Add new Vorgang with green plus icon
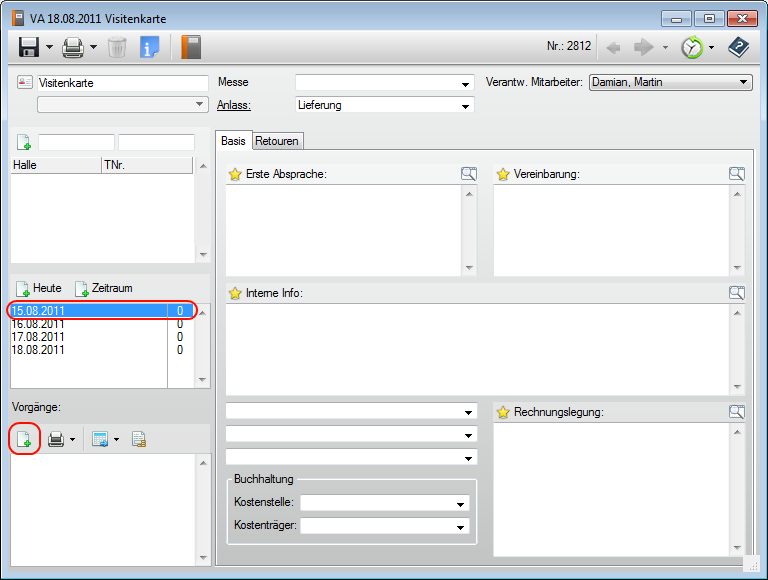 tap(24, 439)
